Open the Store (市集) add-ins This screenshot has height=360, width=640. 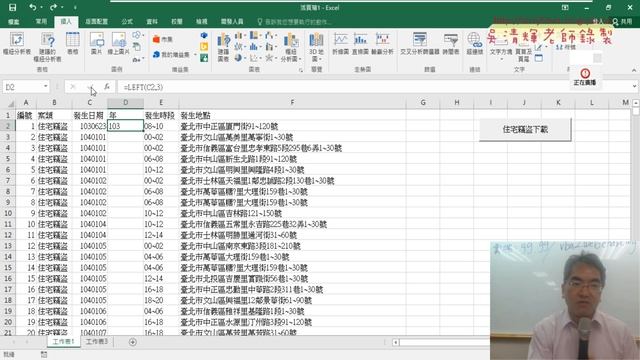point(163,39)
